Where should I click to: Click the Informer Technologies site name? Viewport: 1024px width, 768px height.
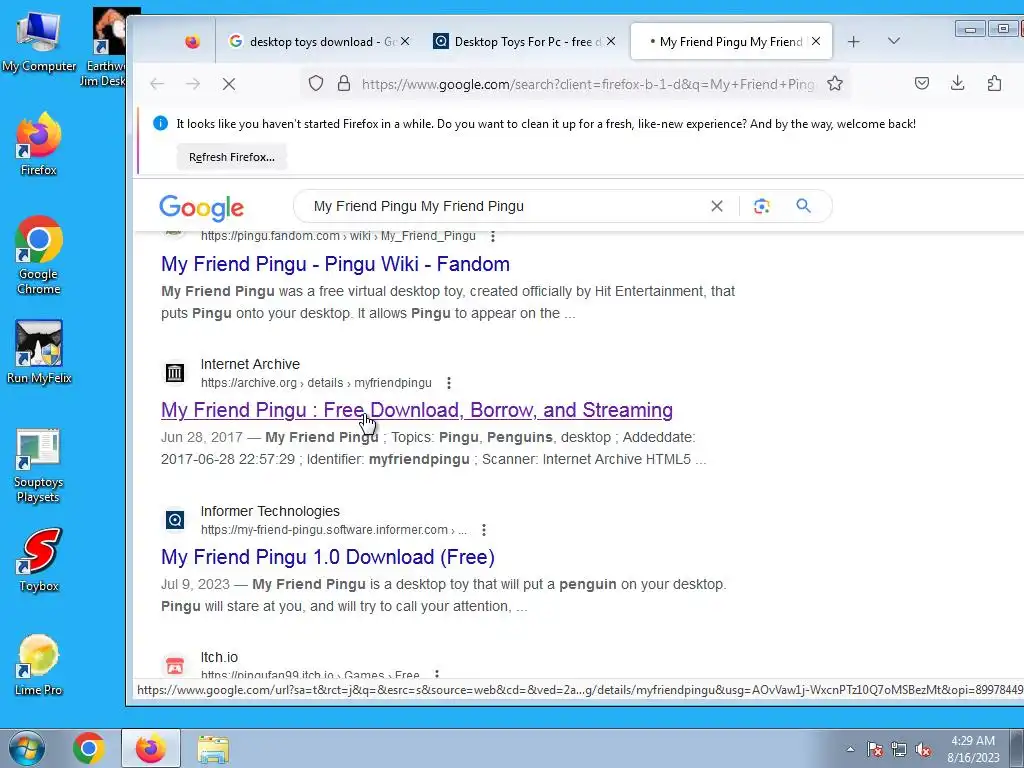tap(270, 511)
